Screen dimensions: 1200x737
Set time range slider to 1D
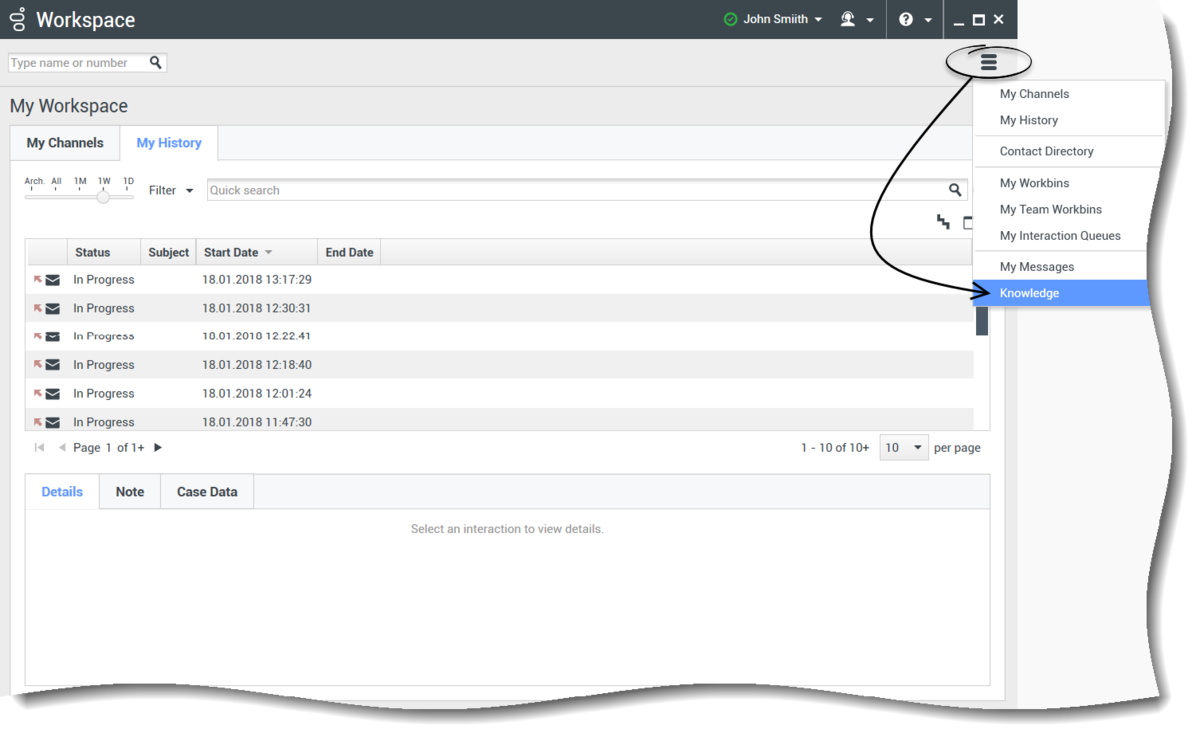[x=128, y=197]
